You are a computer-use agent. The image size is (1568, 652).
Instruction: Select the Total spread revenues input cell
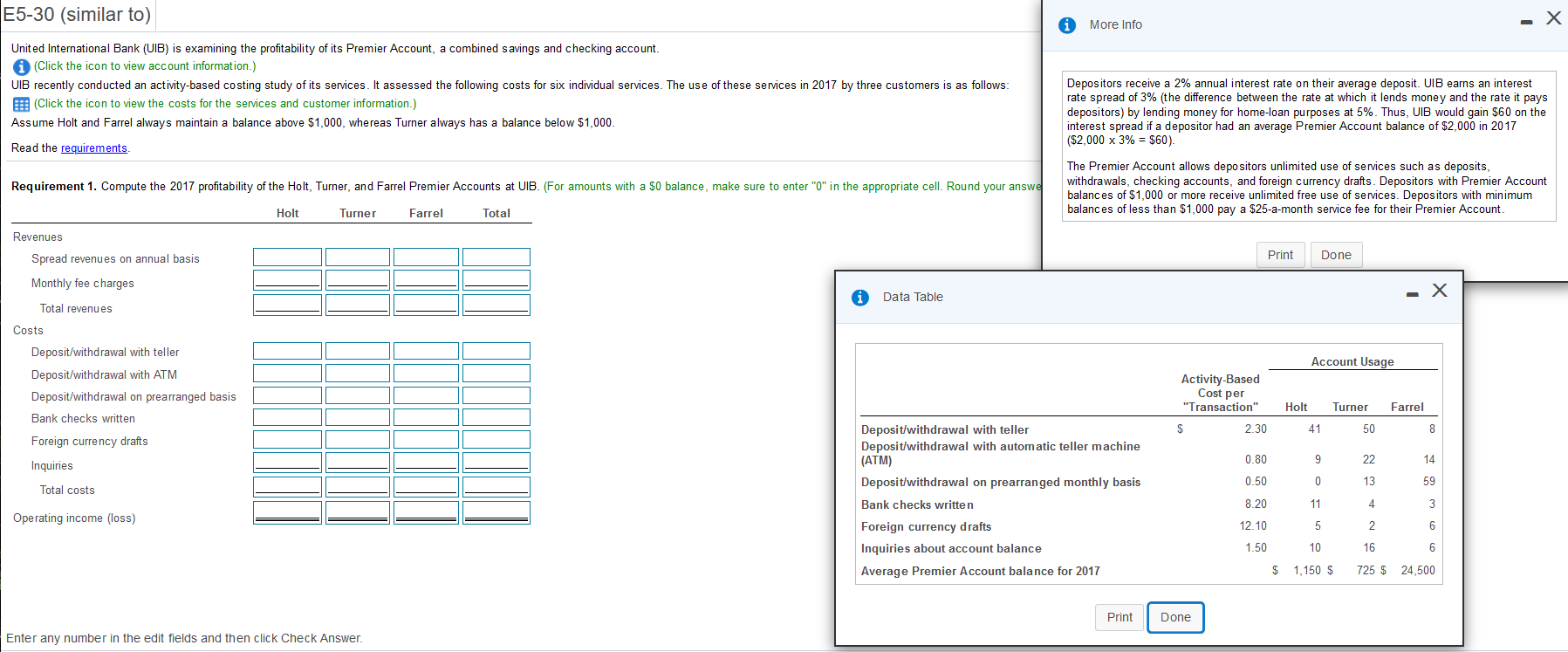[496, 257]
